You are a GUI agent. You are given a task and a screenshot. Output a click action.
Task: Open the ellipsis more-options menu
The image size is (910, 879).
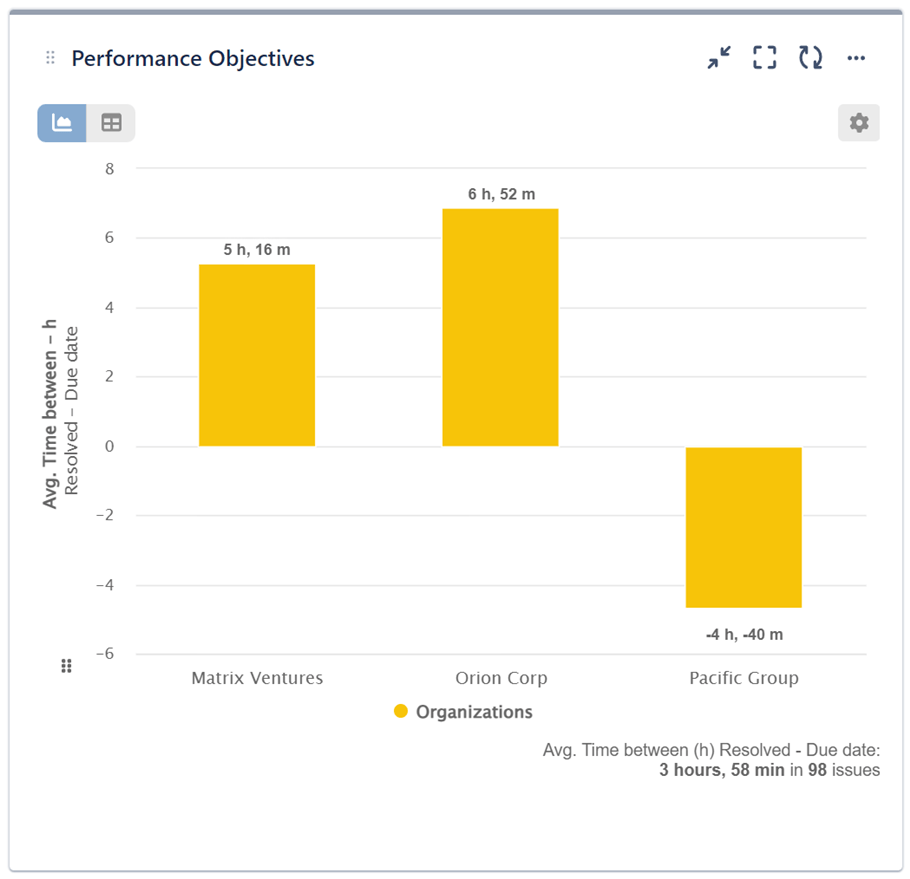856,58
